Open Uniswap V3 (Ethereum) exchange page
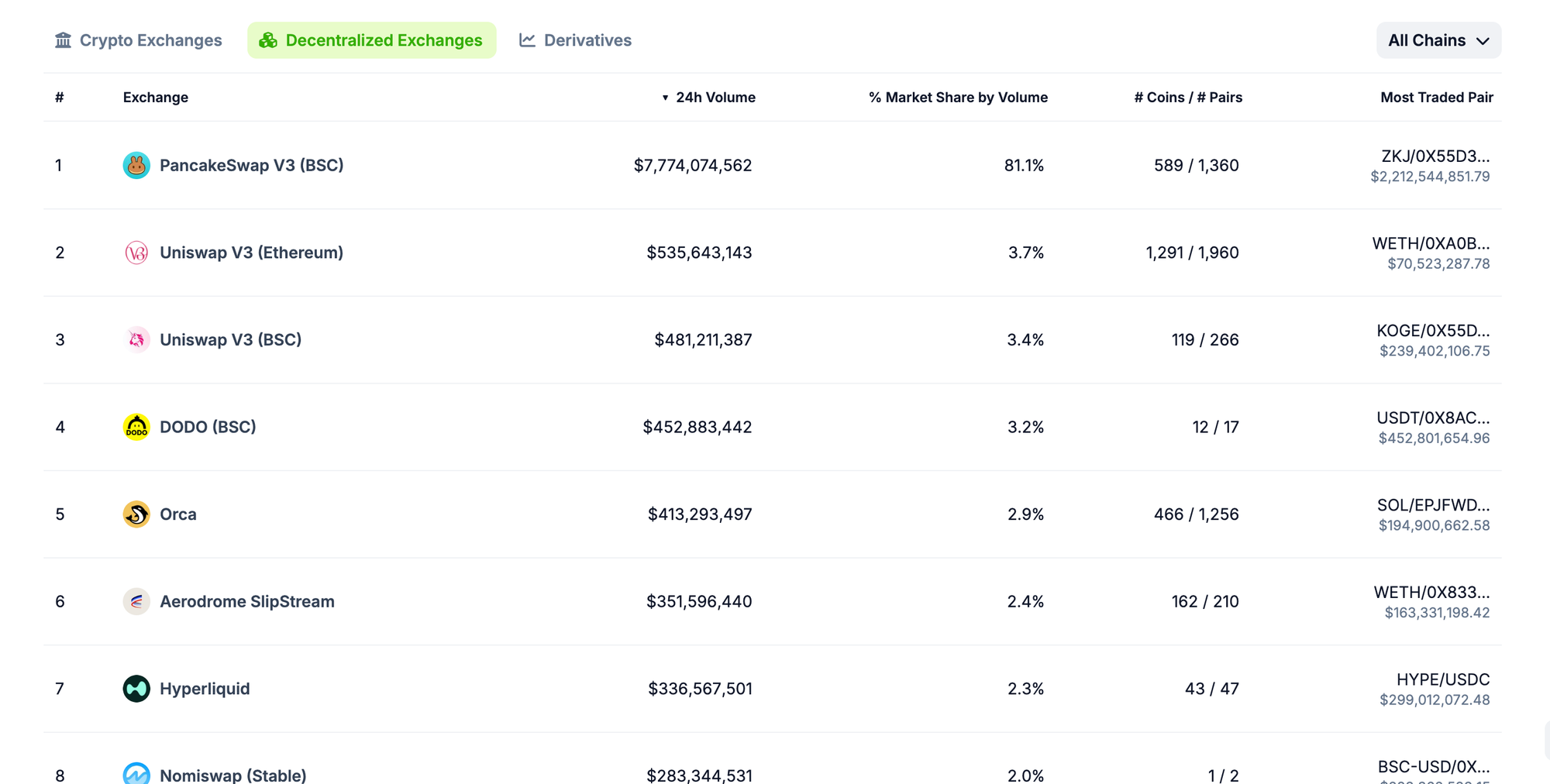The image size is (1550, 784). click(x=251, y=253)
